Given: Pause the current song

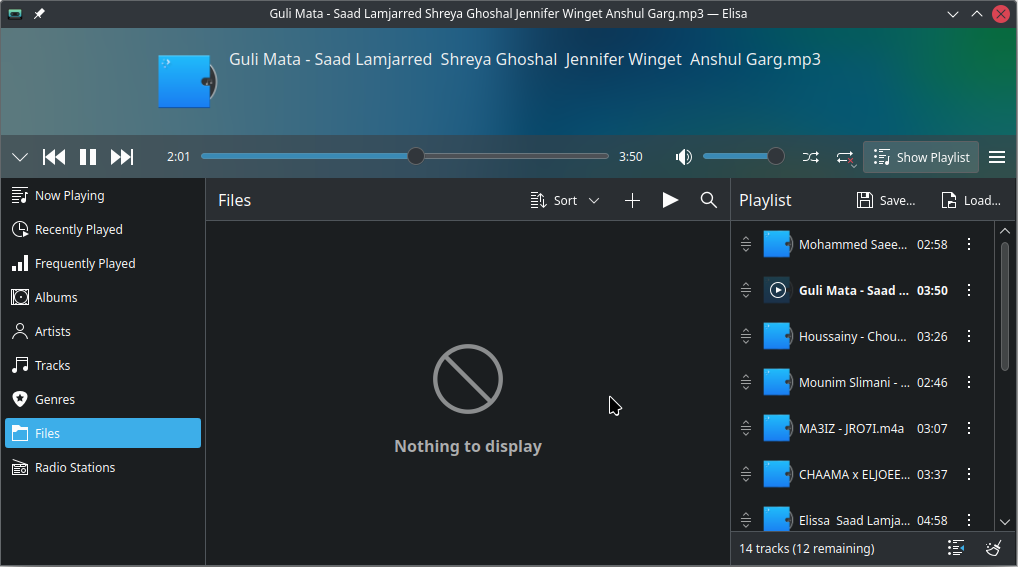Looking at the screenshot, I should tap(88, 157).
